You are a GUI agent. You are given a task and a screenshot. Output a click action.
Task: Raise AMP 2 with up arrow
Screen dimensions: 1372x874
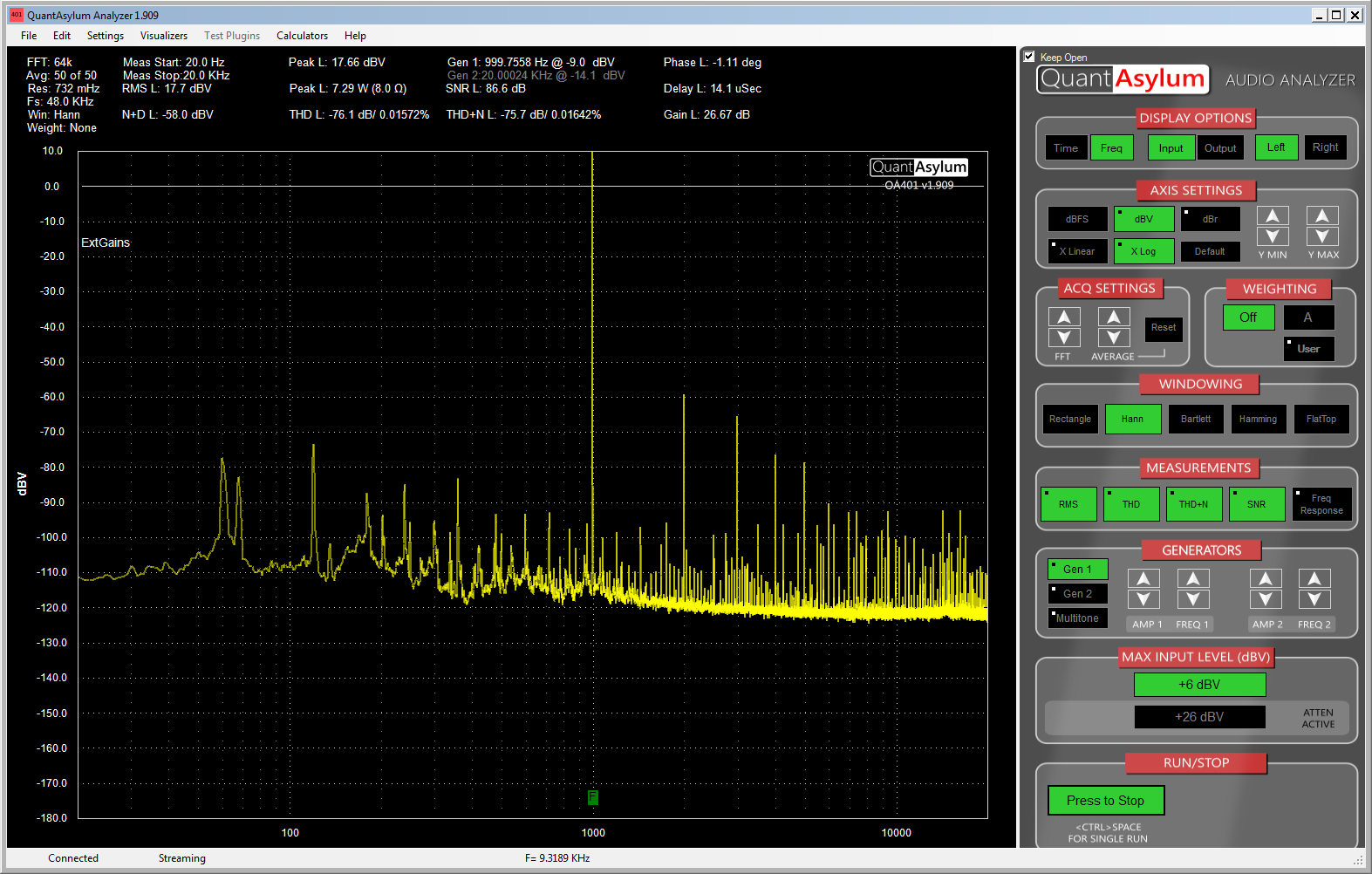tap(1266, 578)
